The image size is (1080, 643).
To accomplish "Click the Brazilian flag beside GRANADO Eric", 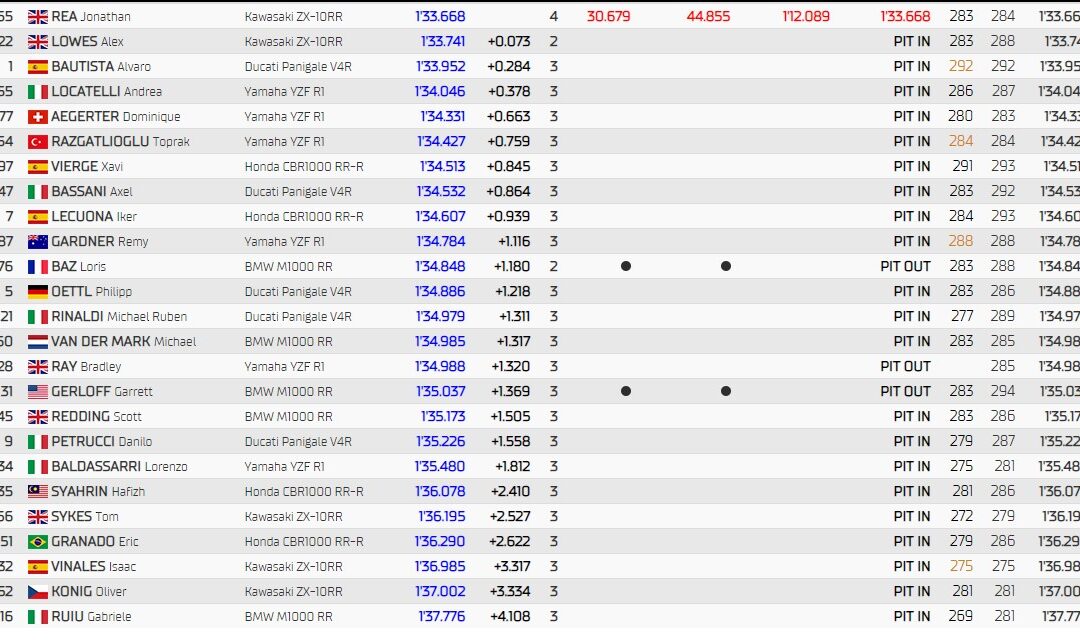I will [38, 542].
